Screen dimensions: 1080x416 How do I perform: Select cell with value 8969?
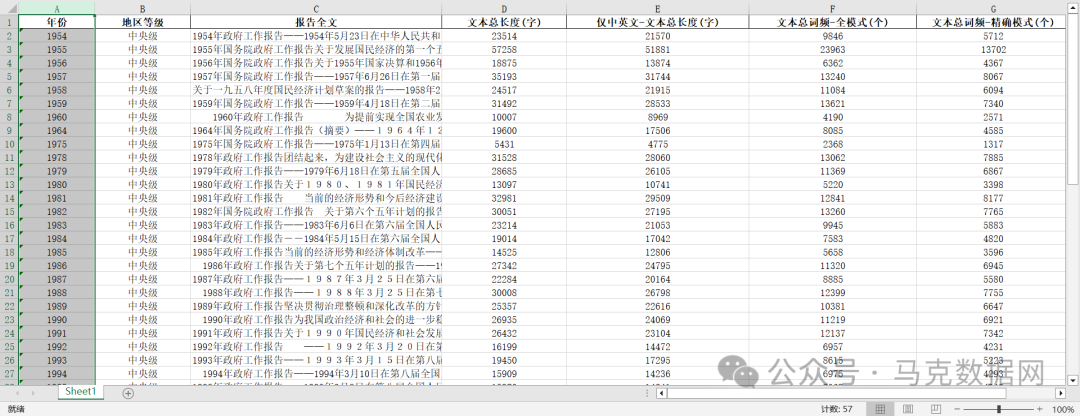(658, 117)
